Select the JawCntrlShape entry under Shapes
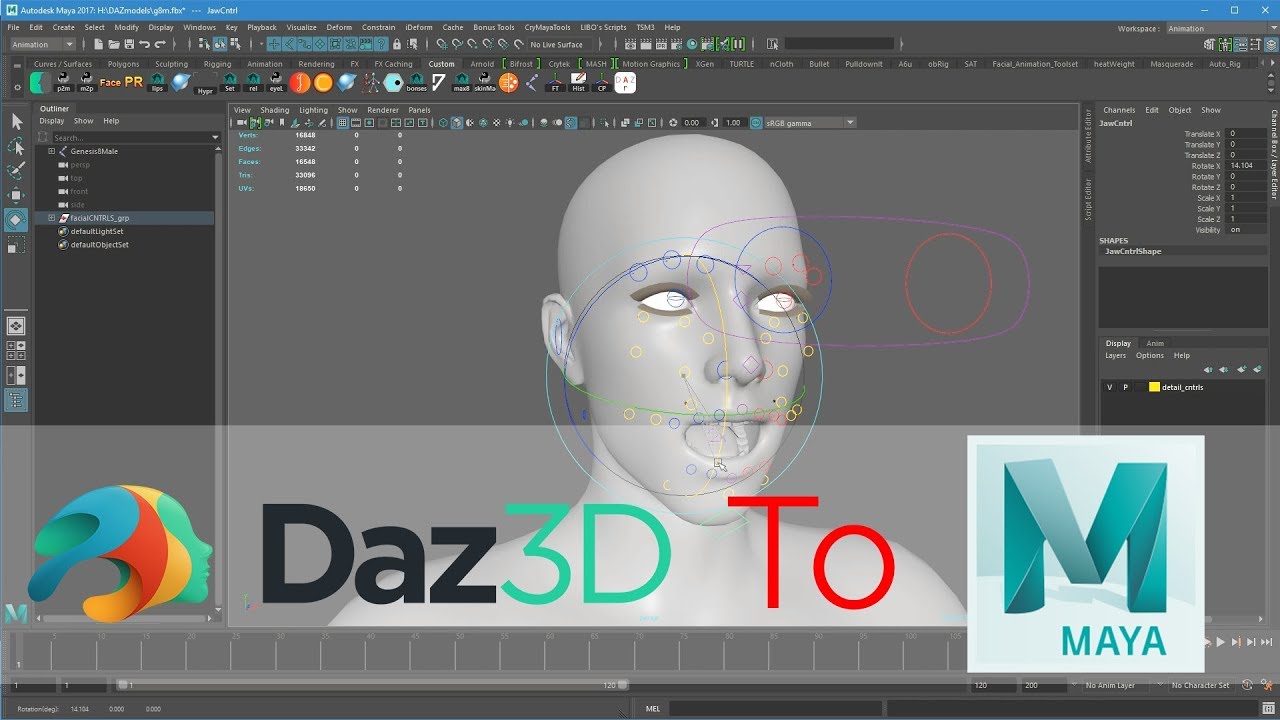Screen dimensions: 1280x720 [x=1133, y=251]
